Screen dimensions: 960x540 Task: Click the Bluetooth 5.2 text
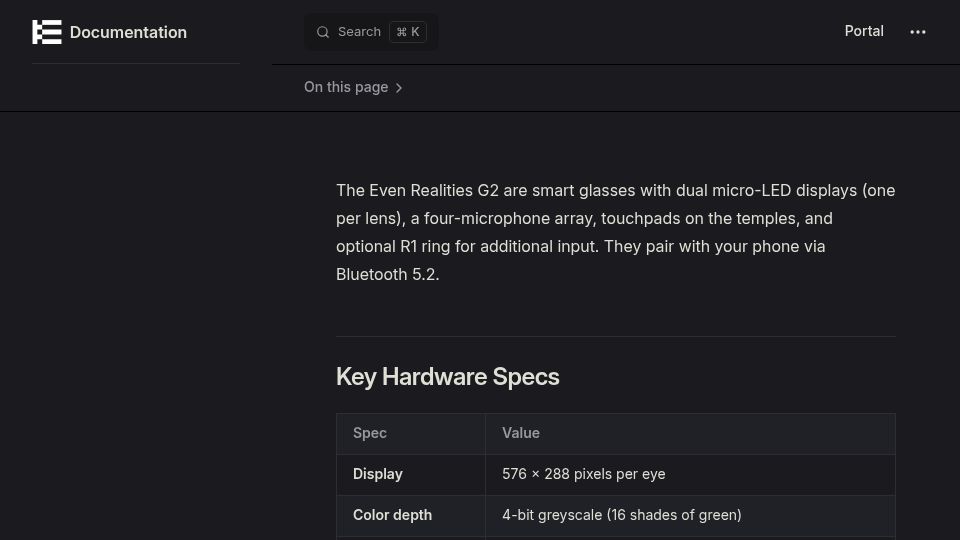pos(387,274)
